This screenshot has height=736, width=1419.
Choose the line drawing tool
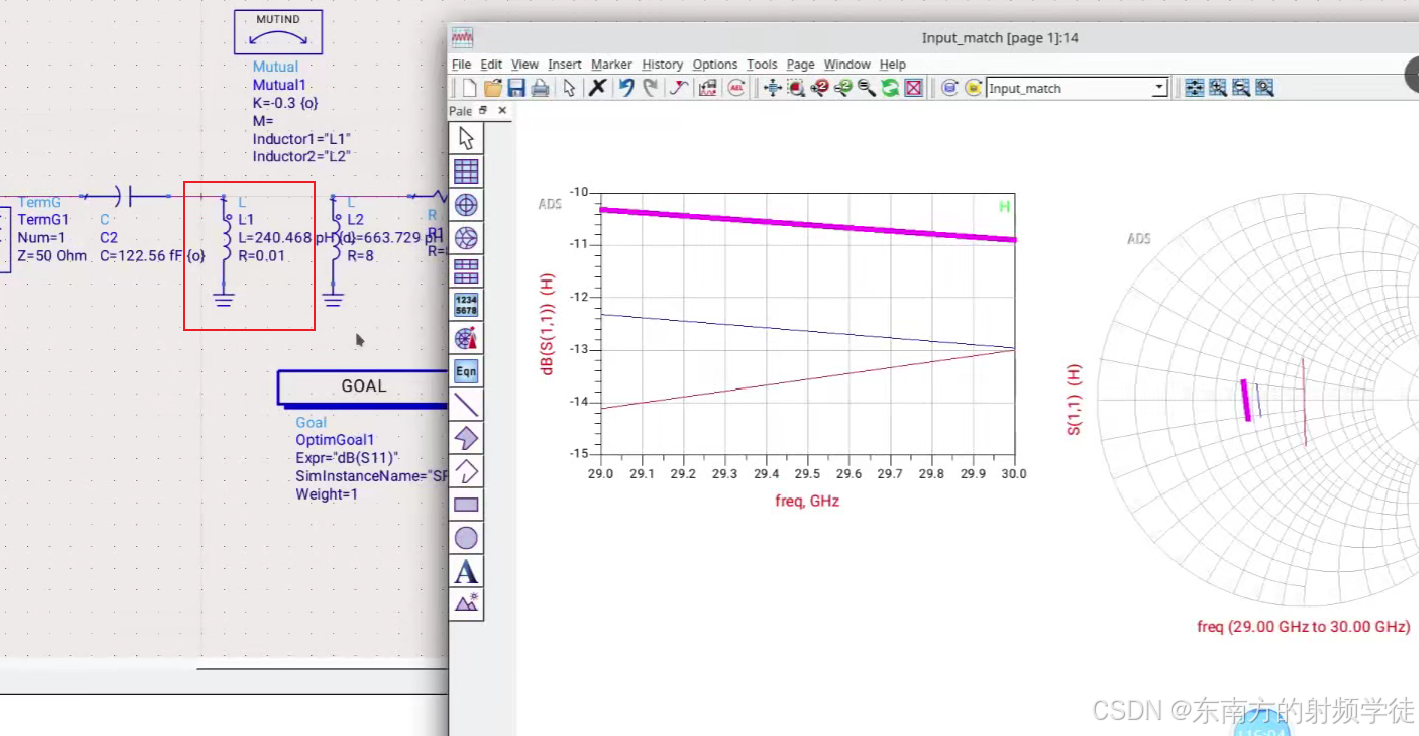[x=466, y=405]
